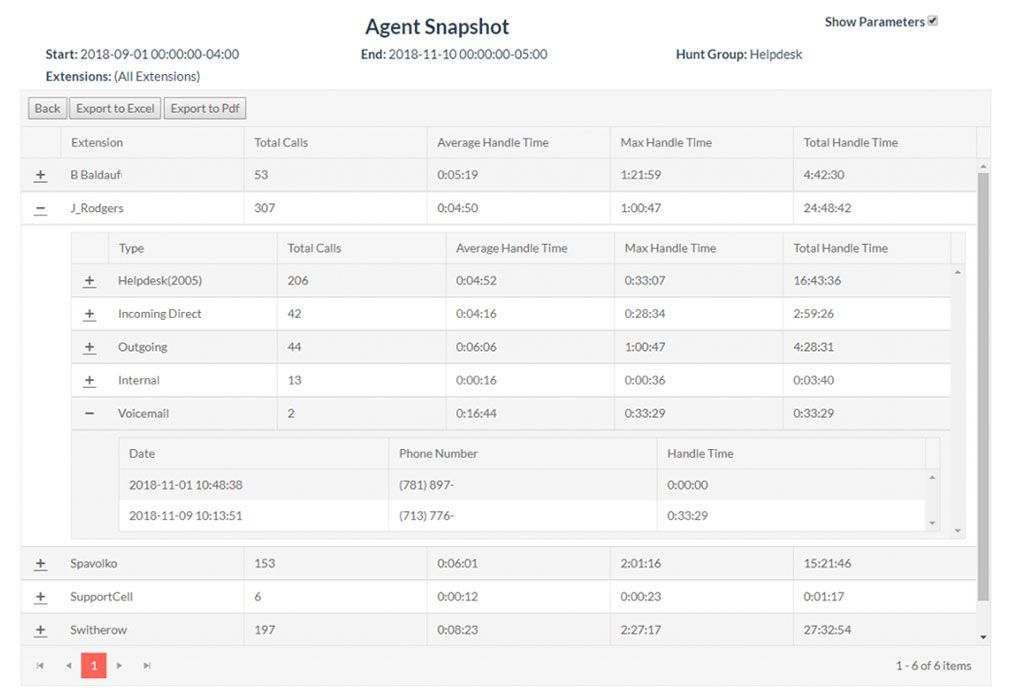Click the main grid vertical scrollbar

click(983, 400)
